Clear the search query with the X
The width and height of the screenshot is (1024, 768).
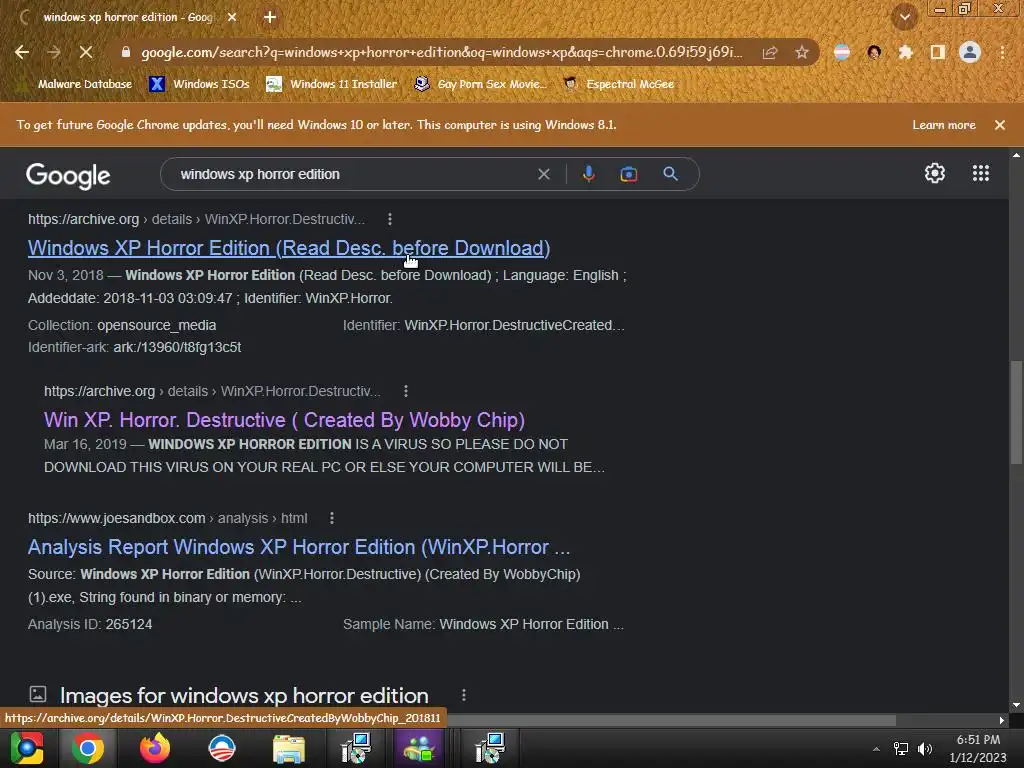(543, 174)
